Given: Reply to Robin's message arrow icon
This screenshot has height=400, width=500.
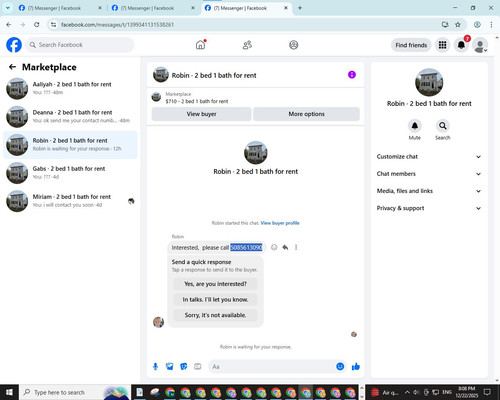Looking at the screenshot, I should [x=285, y=247].
